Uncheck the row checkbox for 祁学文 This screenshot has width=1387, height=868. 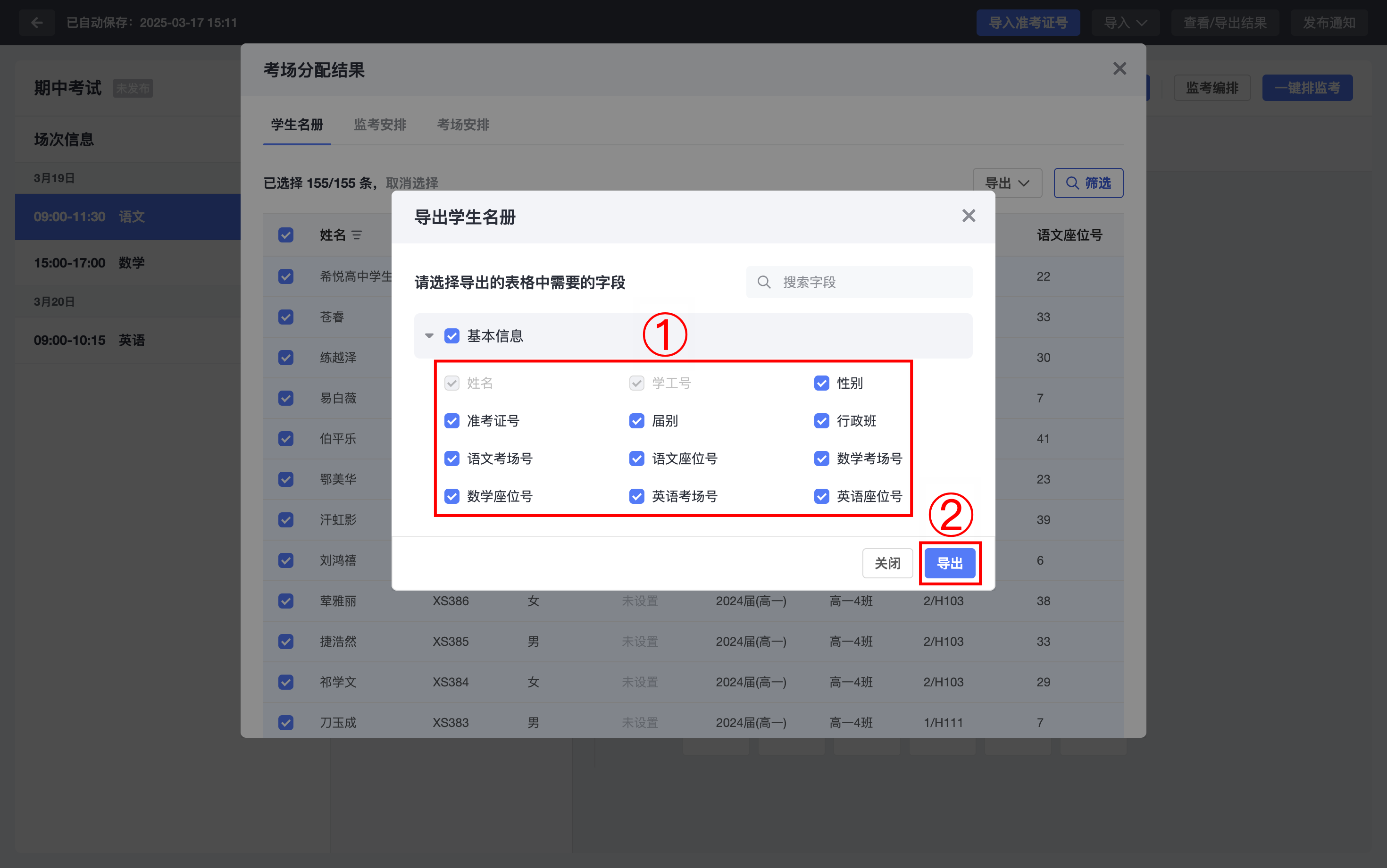(x=286, y=682)
